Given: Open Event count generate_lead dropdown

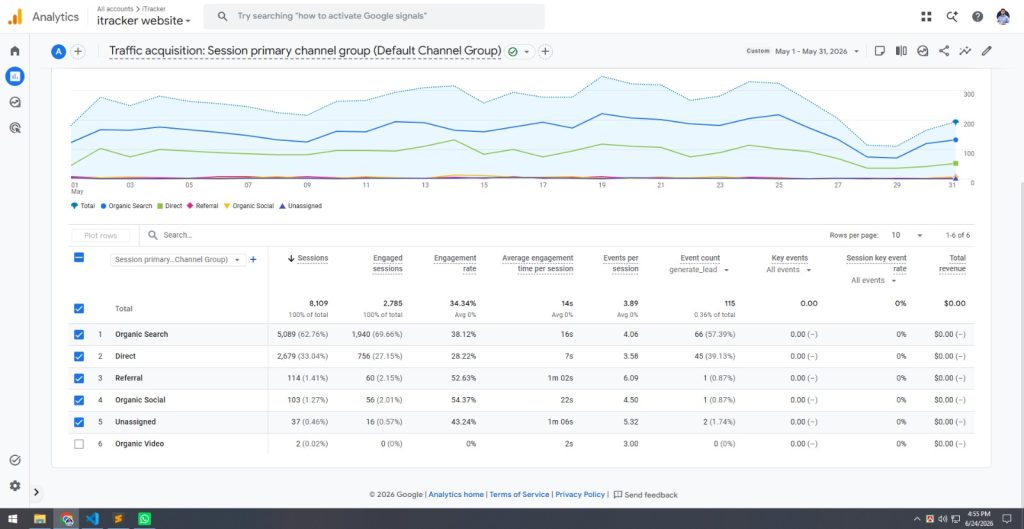Looking at the screenshot, I should pos(699,270).
